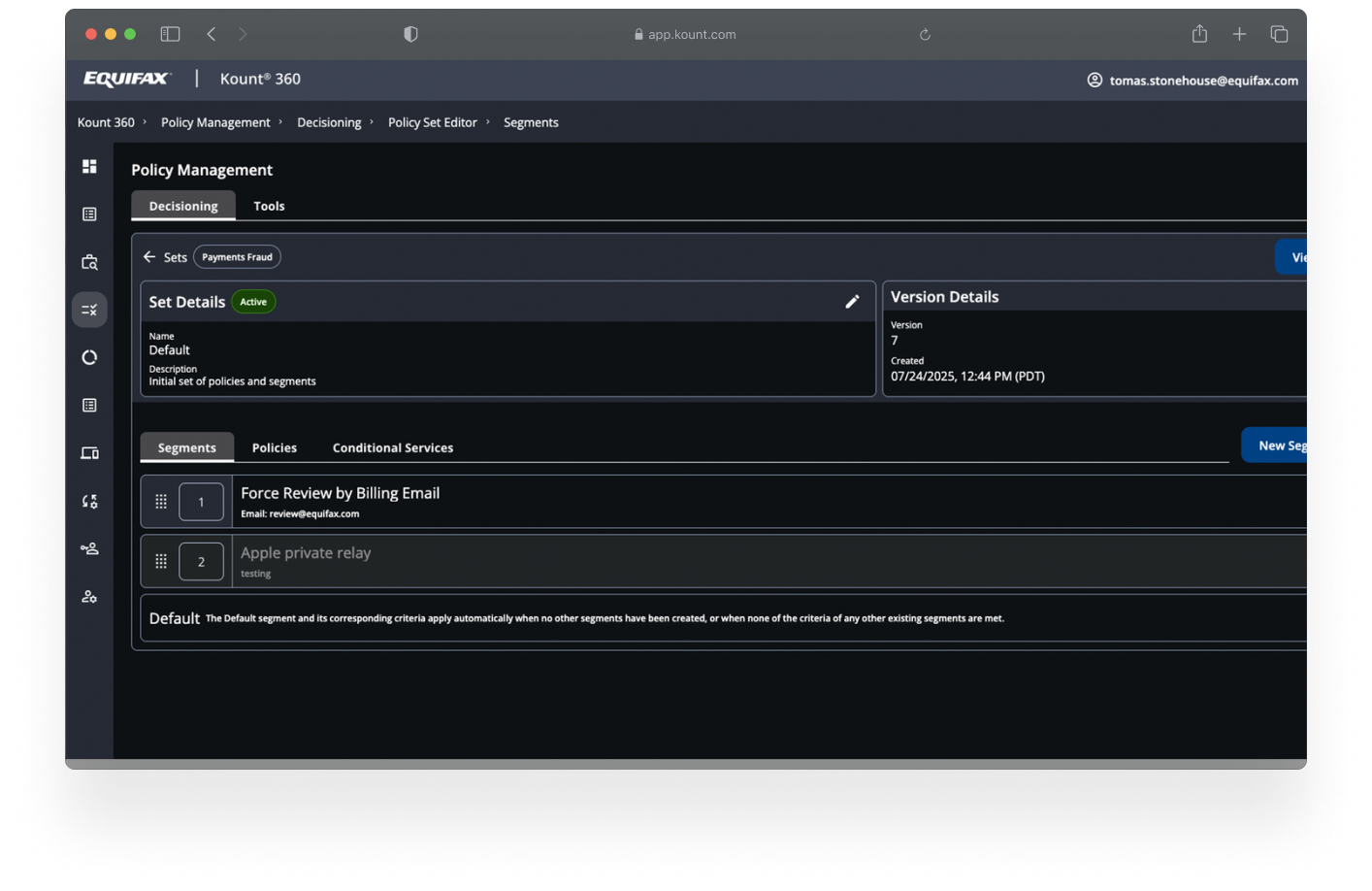Click Policy Management breadcrumb
Screen dimensions: 1372x891
pyautogui.click(x=215, y=122)
